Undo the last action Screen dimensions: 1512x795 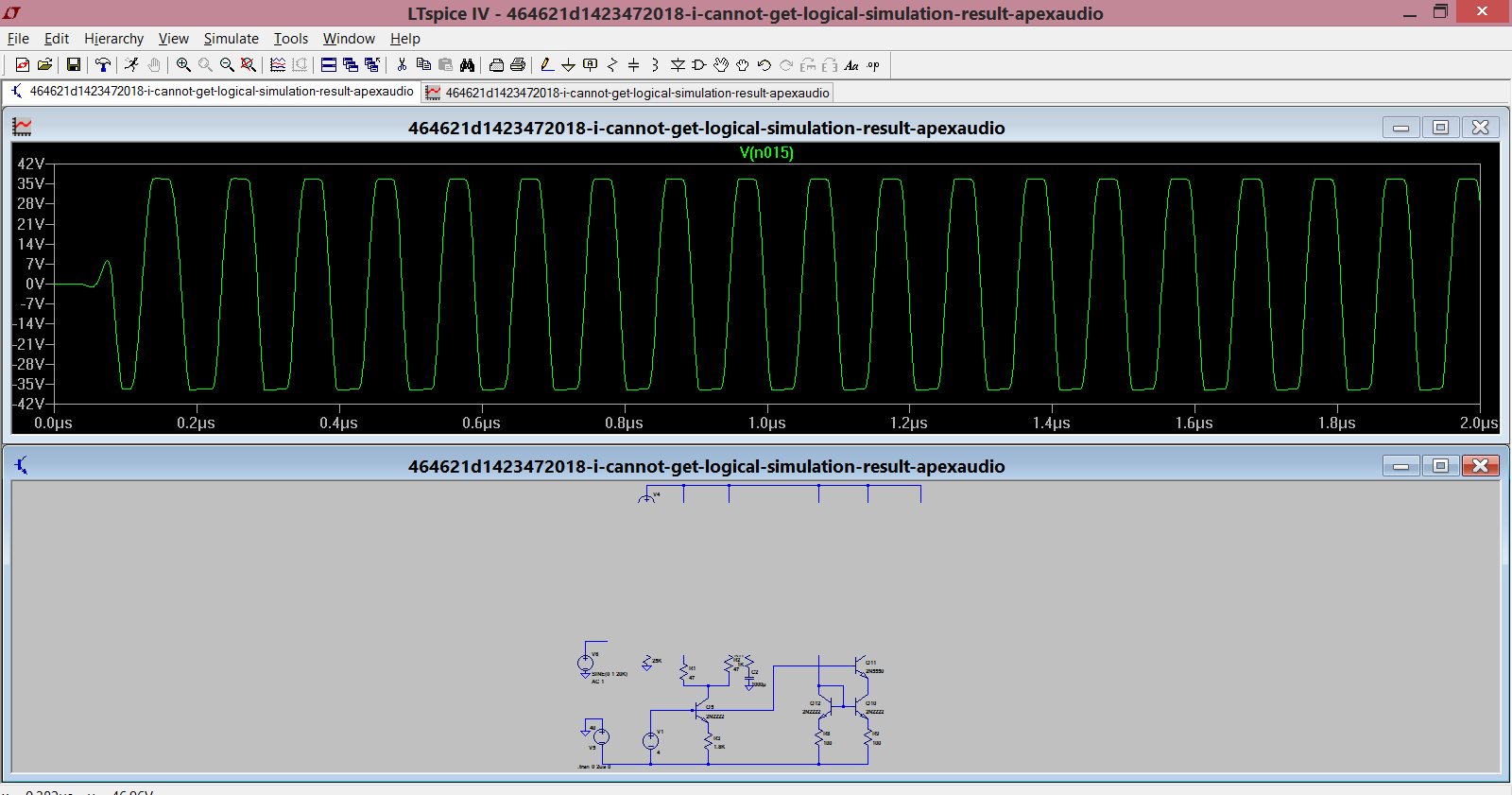[x=765, y=65]
